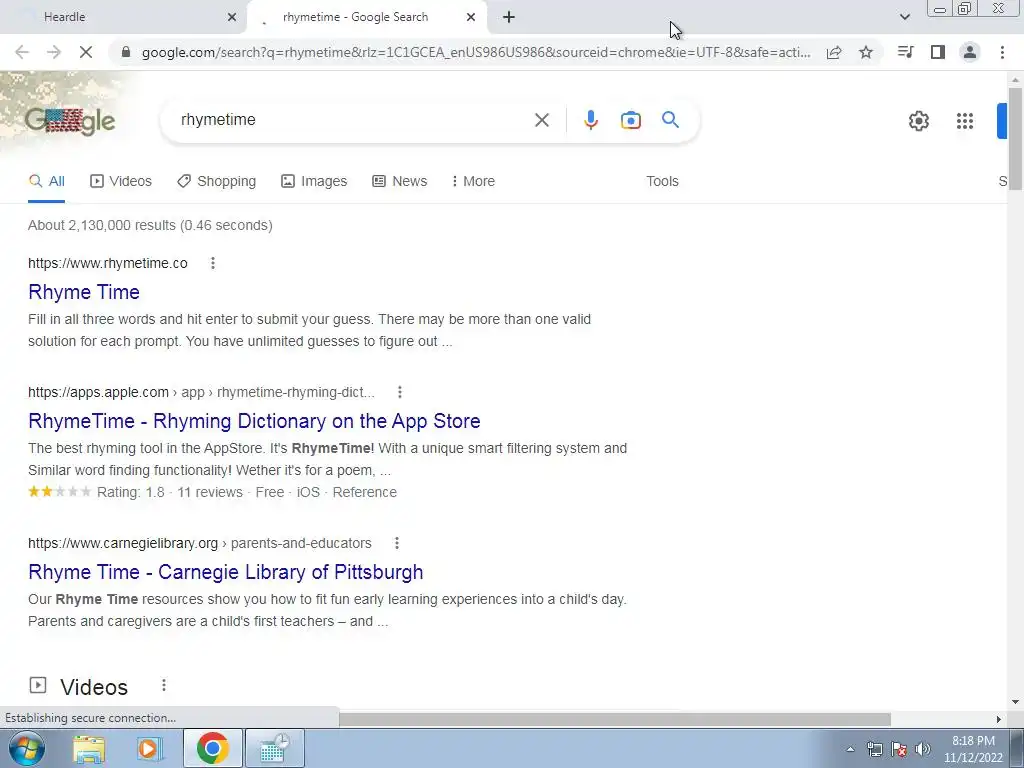Switch to Images results tab
Screen dimensions: 1024x768
click(x=314, y=181)
